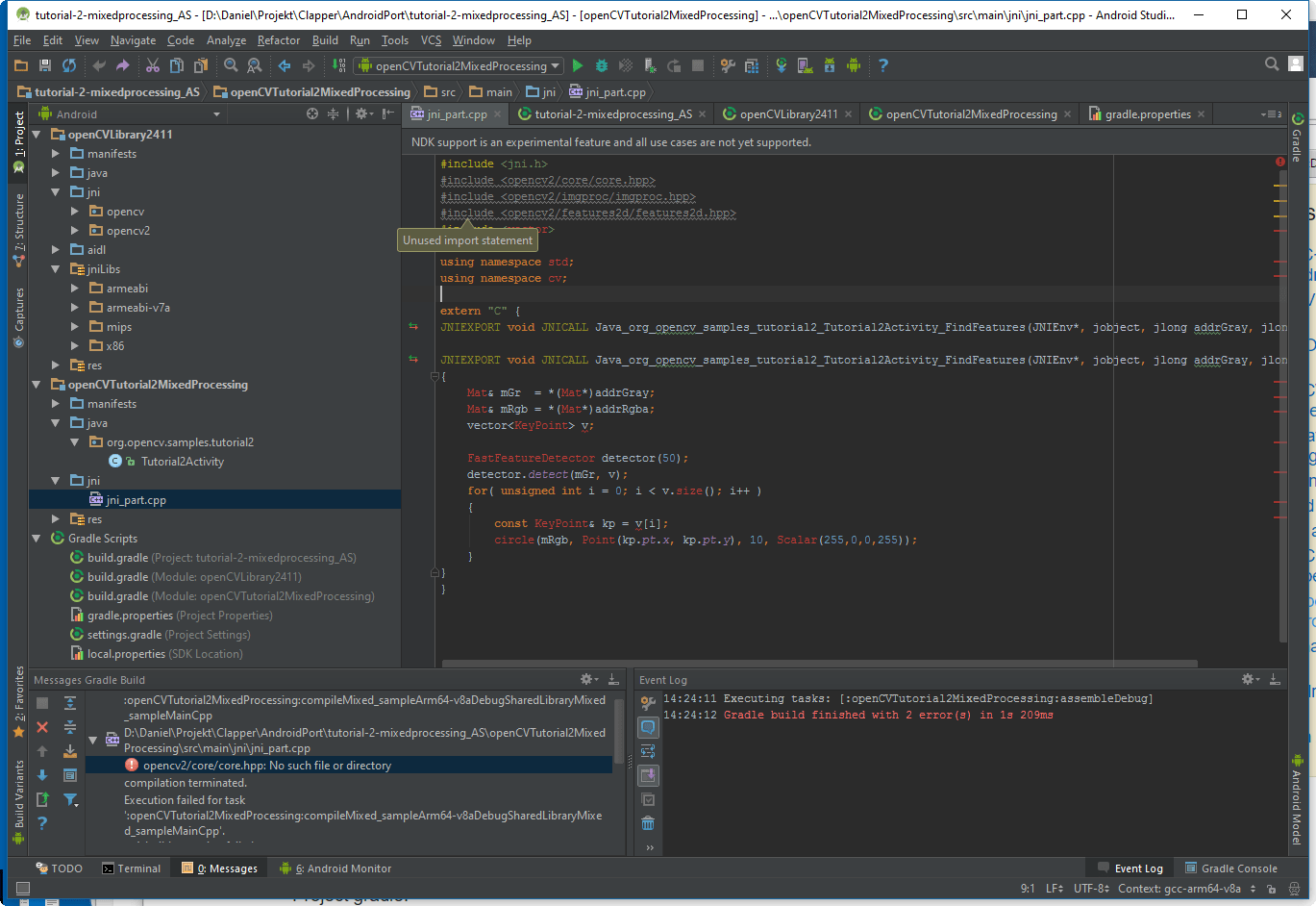This screenshot has height=906, width=1316.
Task: Click the Open folder toolbar icon
Action: 21,65
